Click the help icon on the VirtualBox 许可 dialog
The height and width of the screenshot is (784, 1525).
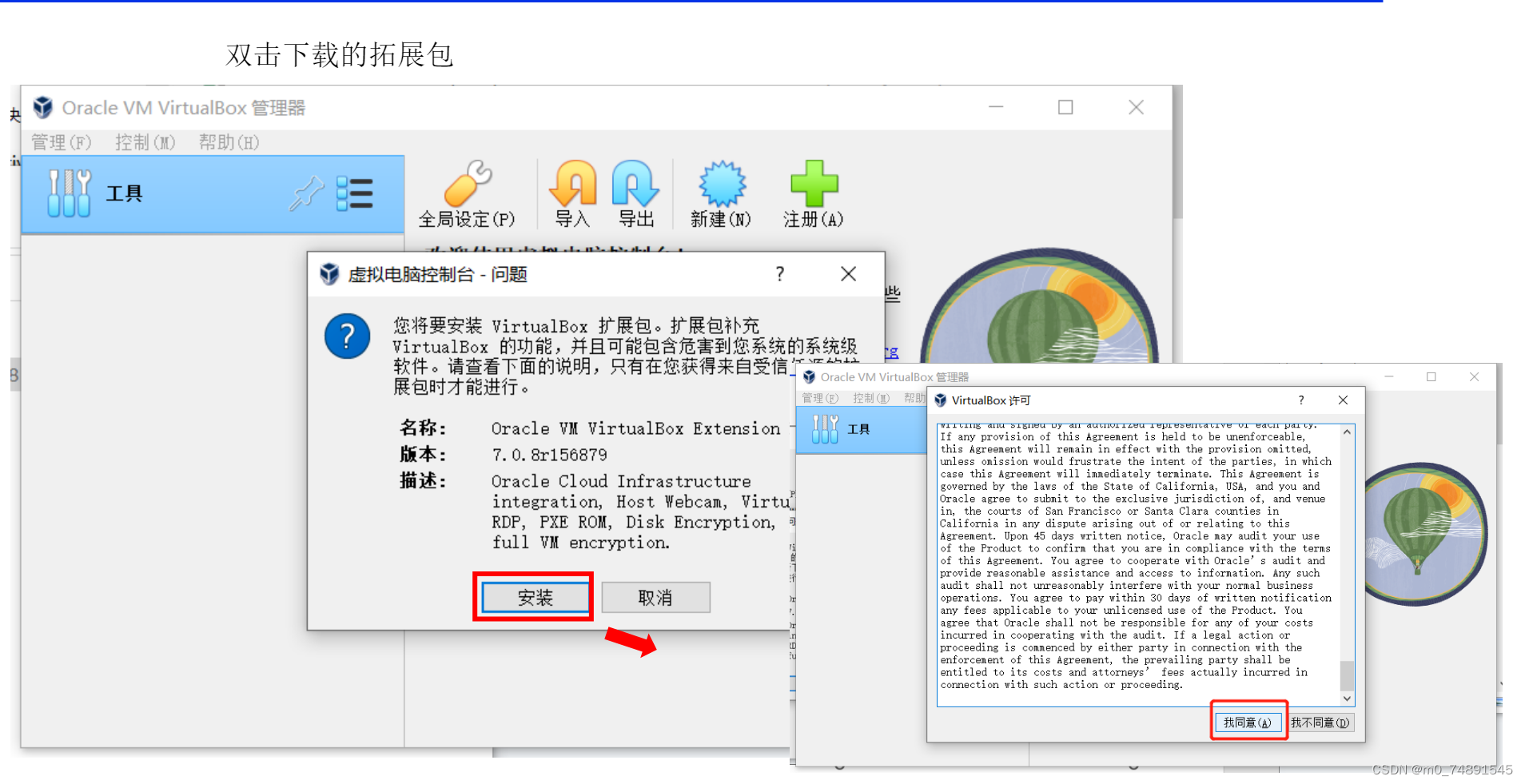coord(1301,400)
